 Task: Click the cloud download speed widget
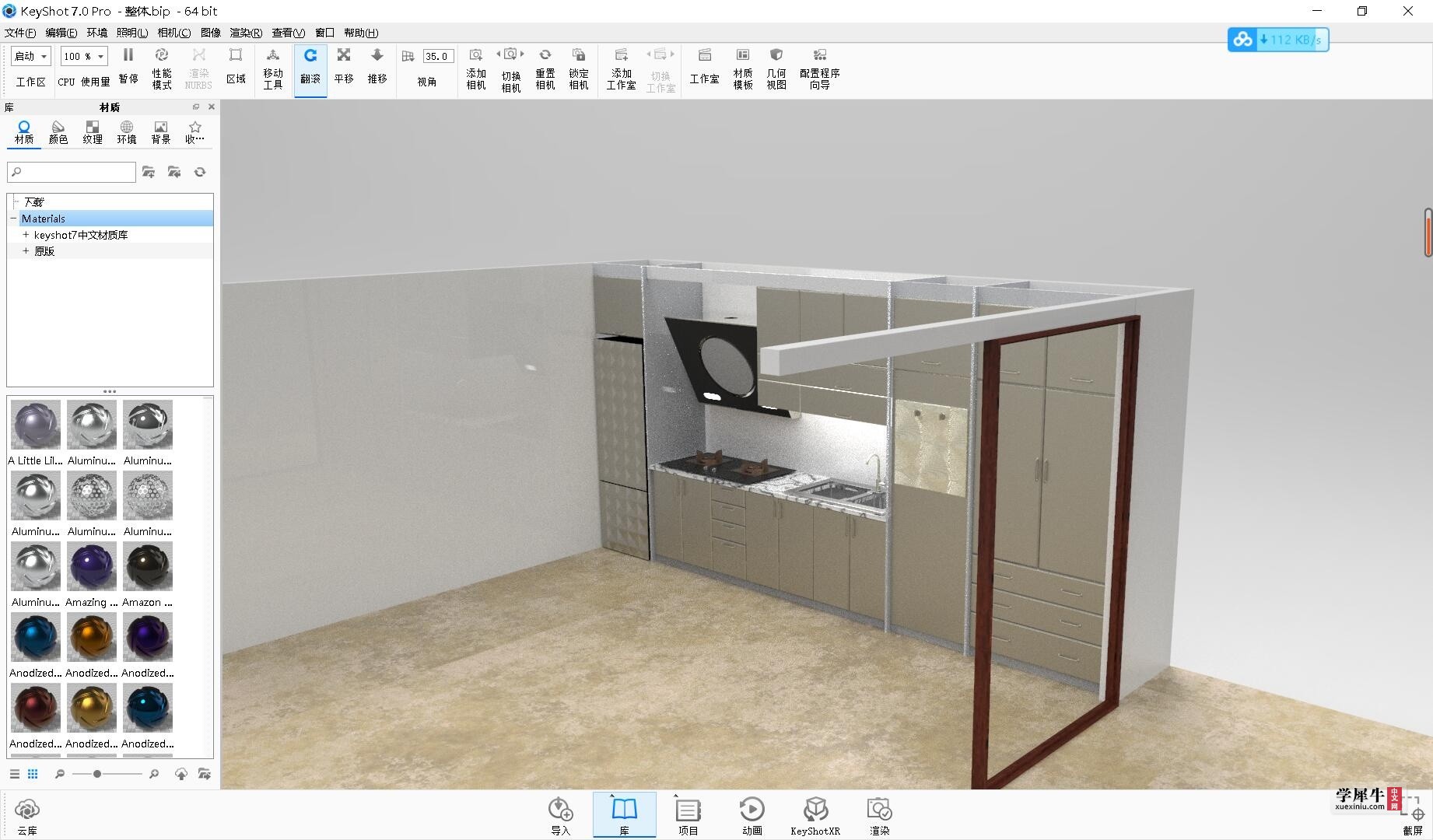[x=1278, y=40]
